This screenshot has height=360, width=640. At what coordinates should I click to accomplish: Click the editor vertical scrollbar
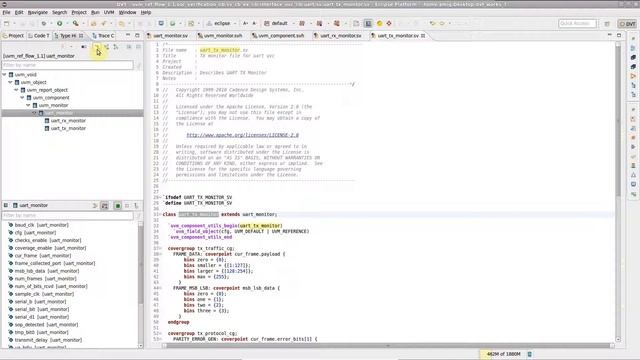(618, 192)
